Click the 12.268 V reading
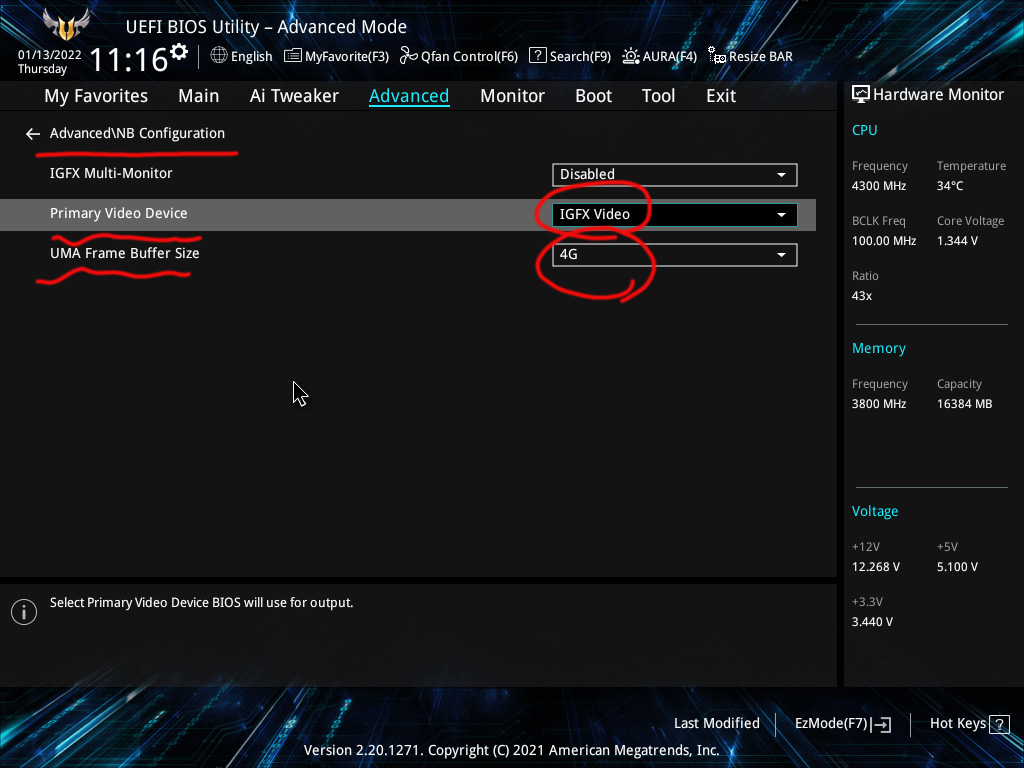The height and width of the screenshot is (768, 1024). [x=876, y=567]
